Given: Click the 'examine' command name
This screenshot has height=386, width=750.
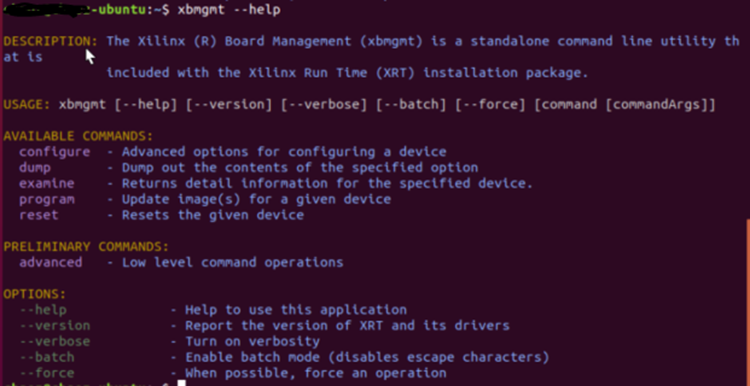Looking at the screenshot, I should (47, 183).
